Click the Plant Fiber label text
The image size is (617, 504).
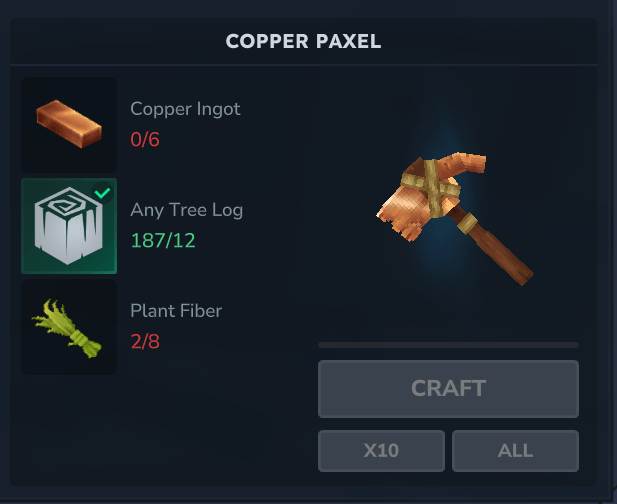(176, 311)
